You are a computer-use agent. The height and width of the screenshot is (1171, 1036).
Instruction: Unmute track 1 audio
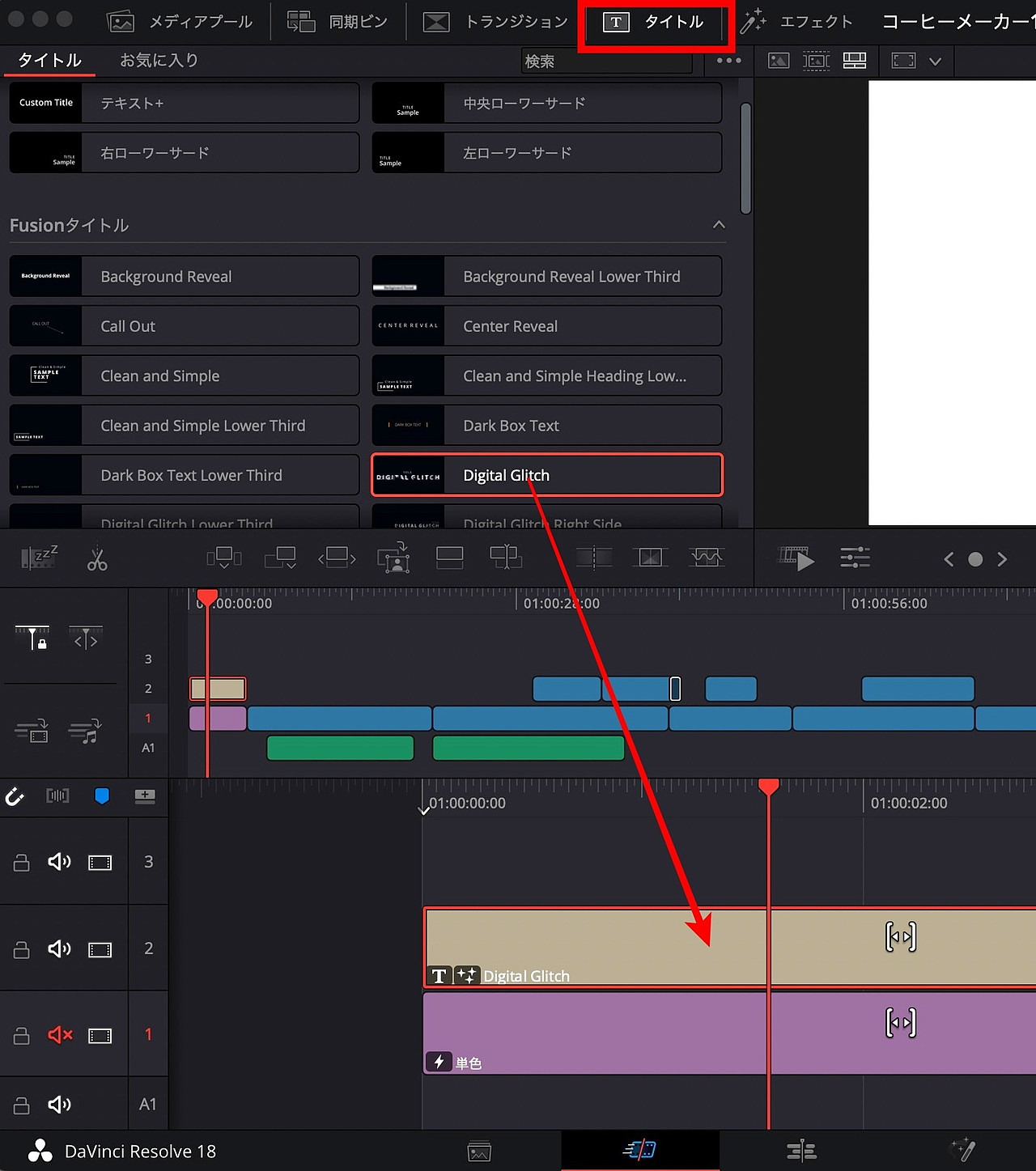60,1035
